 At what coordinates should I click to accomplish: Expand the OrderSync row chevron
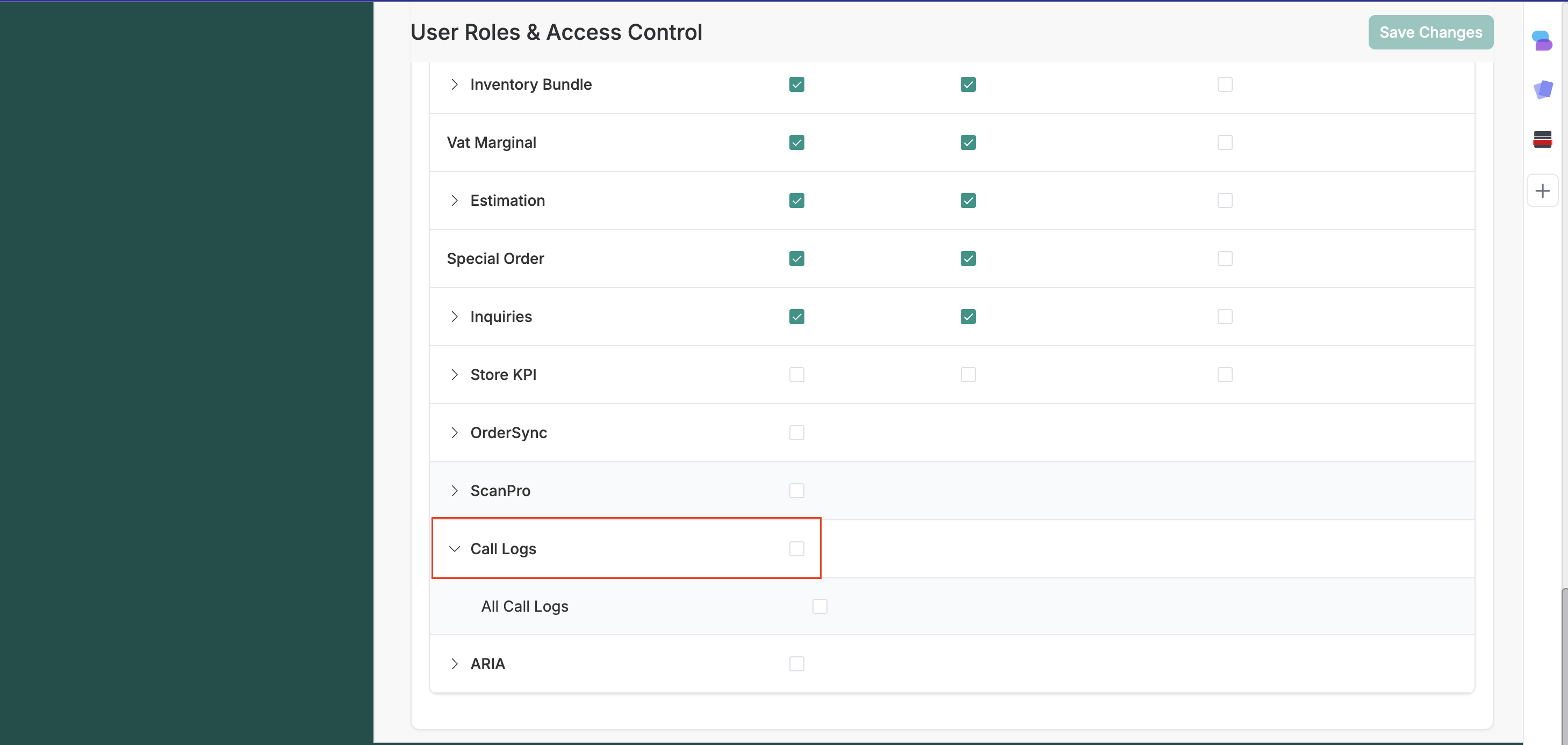[454, 433]
